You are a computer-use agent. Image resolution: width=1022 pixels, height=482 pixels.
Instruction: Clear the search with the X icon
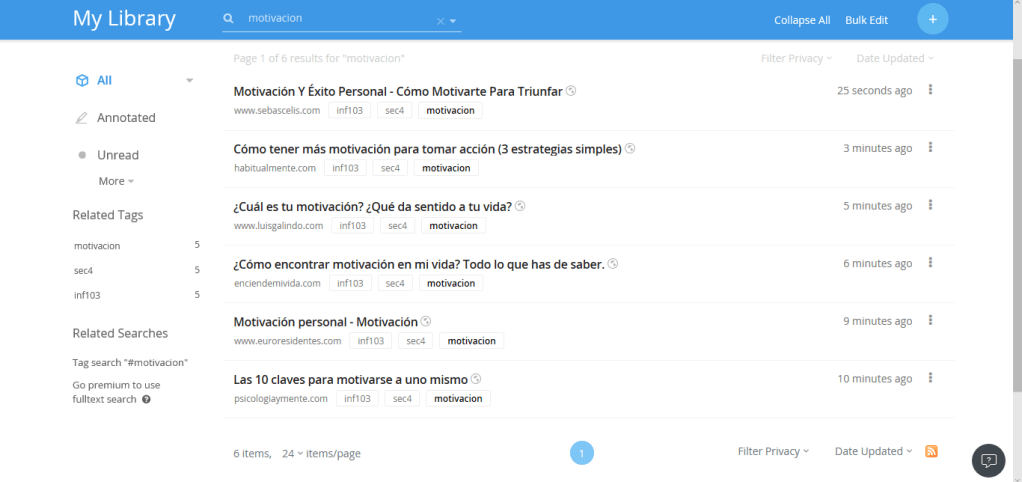(440, 20)
